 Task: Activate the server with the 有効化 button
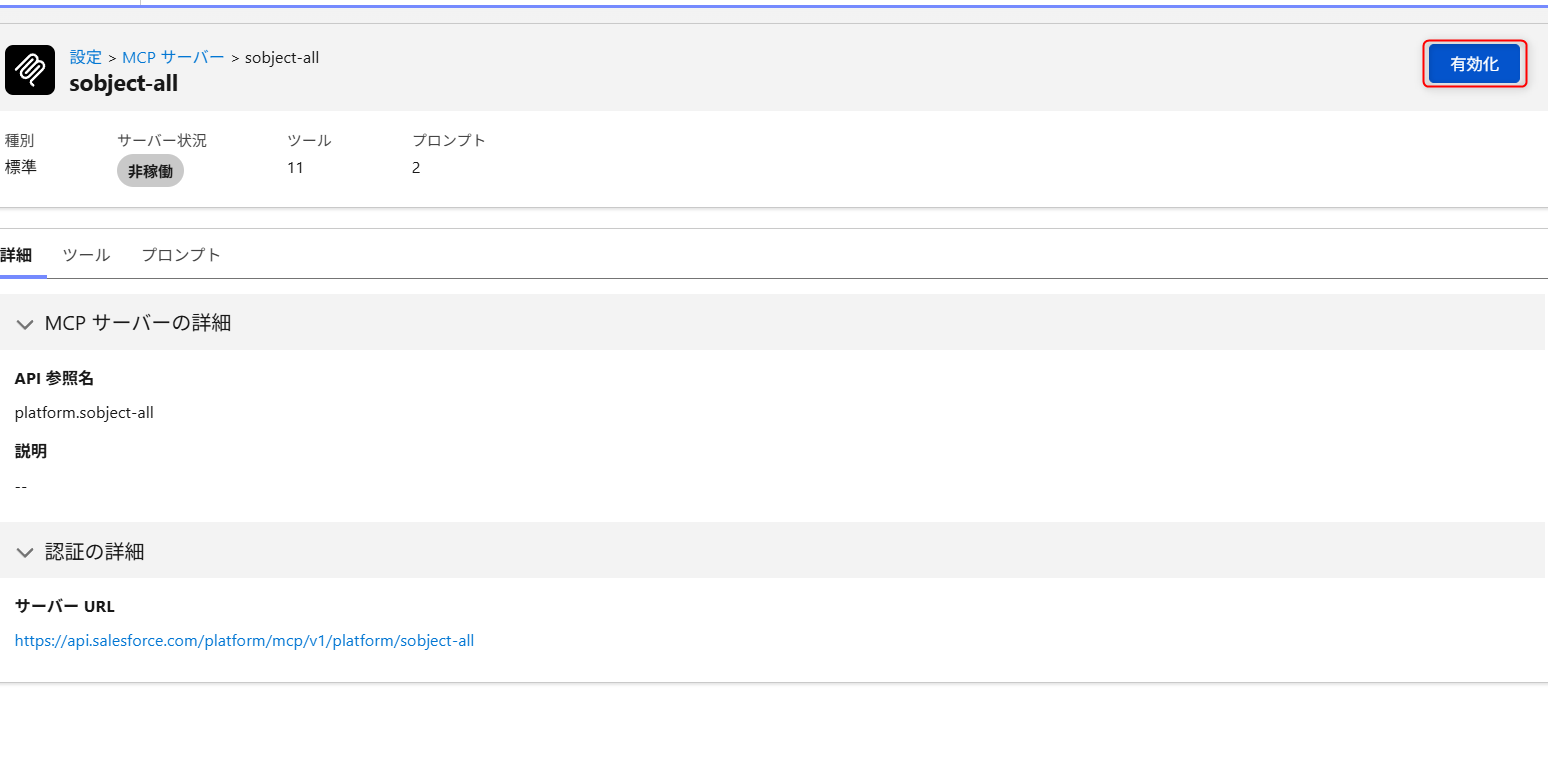1474,64
